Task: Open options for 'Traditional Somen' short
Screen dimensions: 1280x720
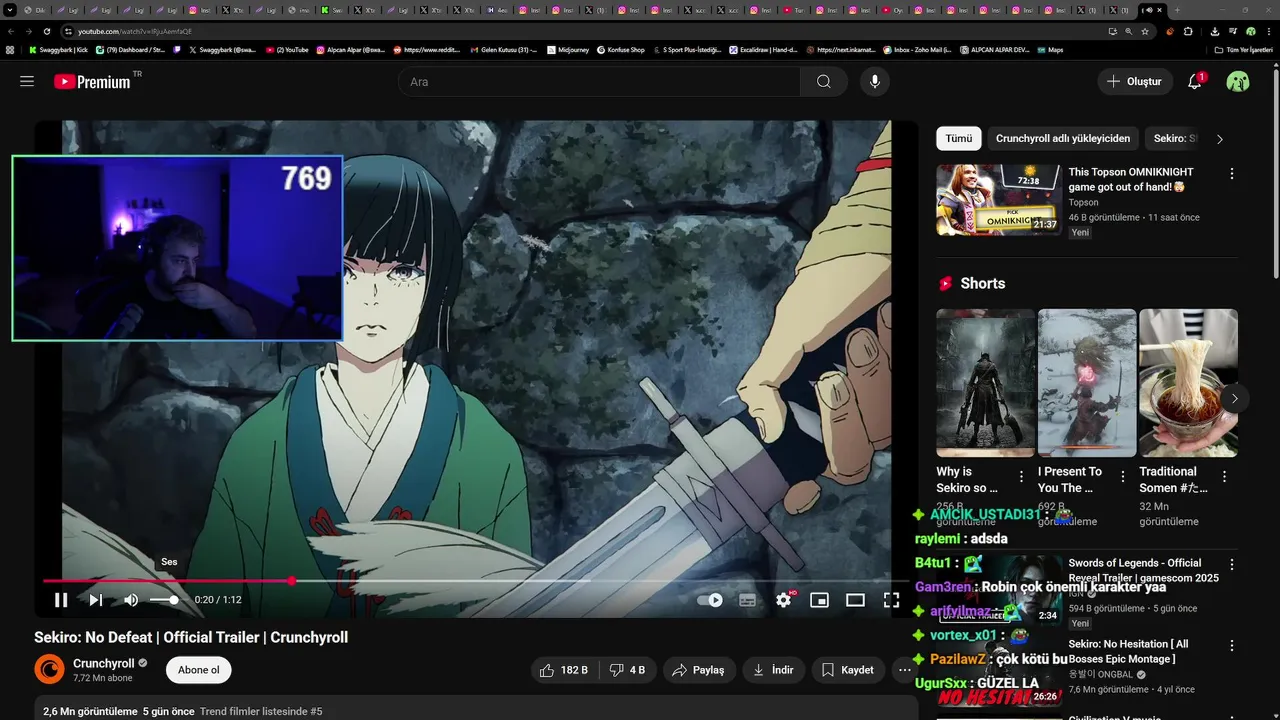Action: point(1224,477)
